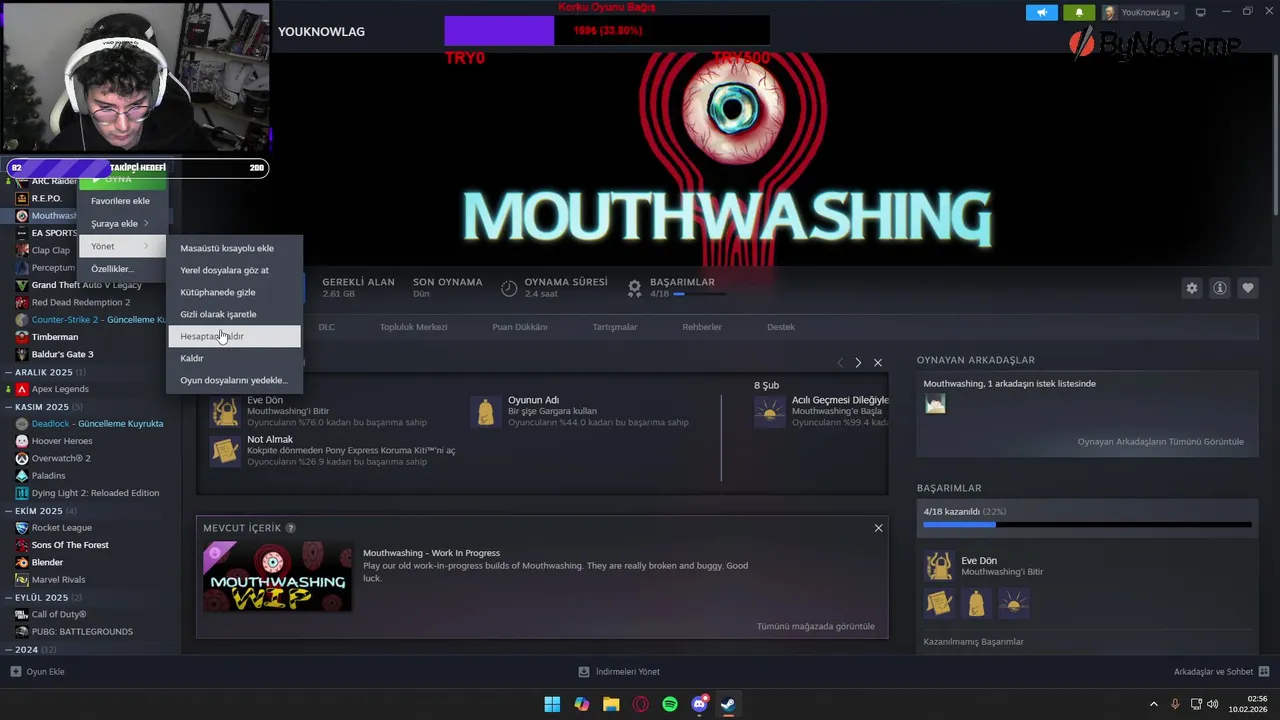This screenshot has width=1280, height=720.
Task: Select Gizli olarak işaretle option
Action: click(x=234, y=314)
